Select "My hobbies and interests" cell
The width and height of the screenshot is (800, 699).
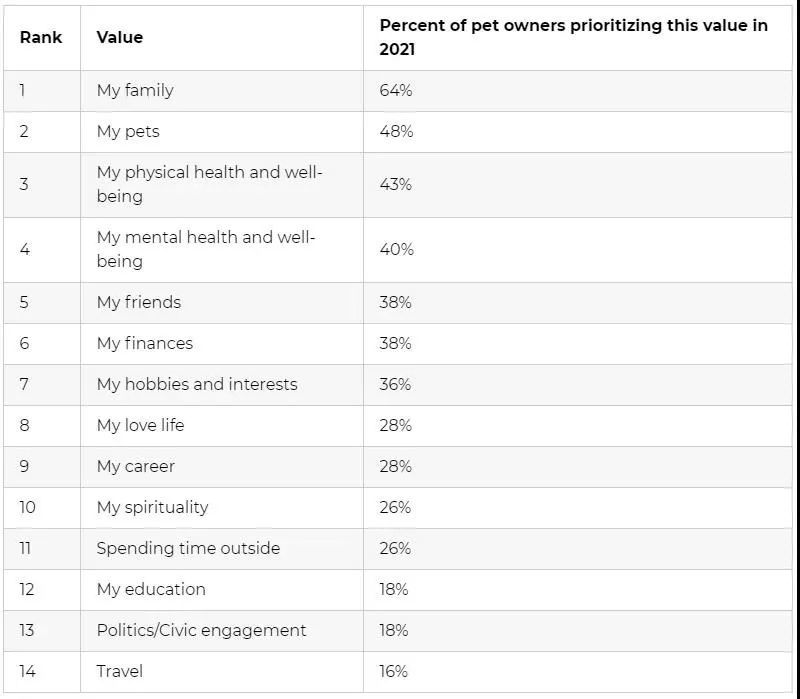(197, 384)
